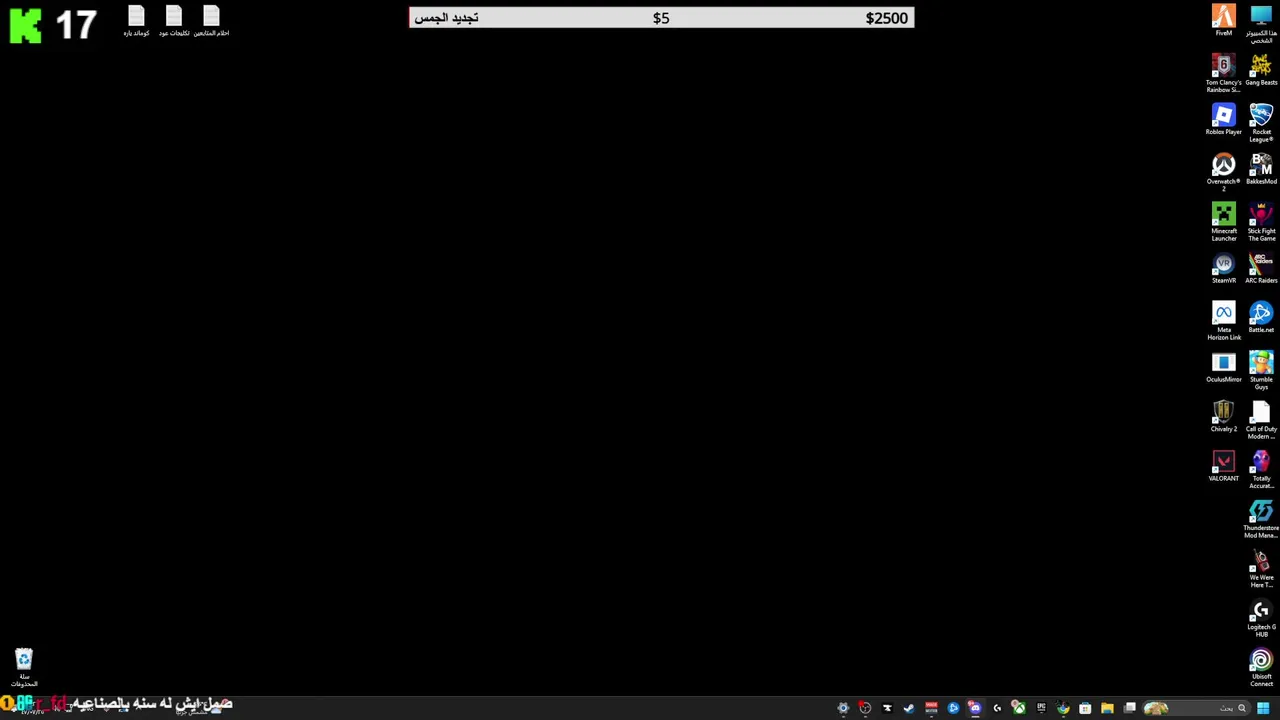
Task: Launch the ARC Raiders shortcut
Action: point(1261,268)
